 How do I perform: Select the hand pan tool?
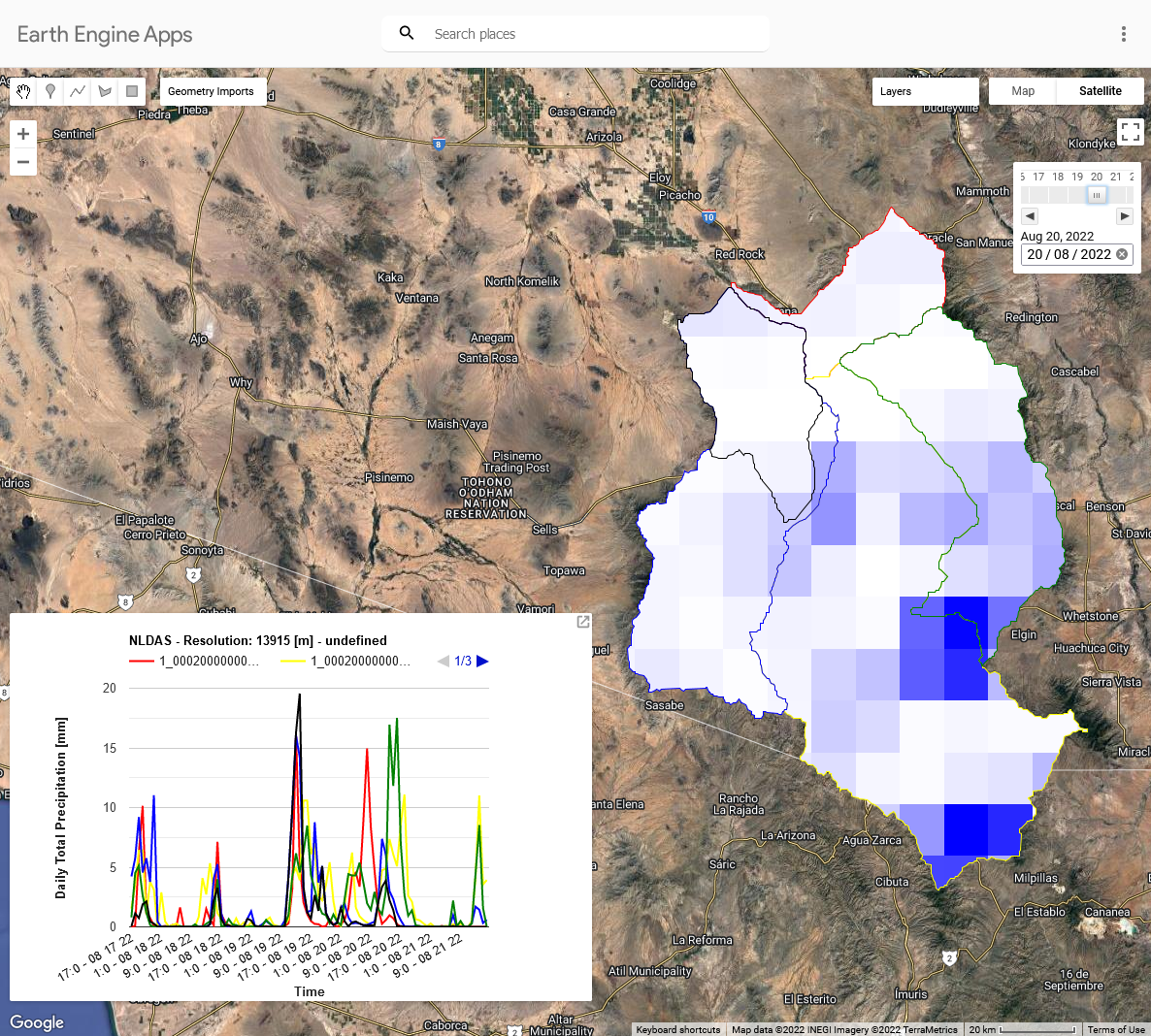[x=23, y=92]
